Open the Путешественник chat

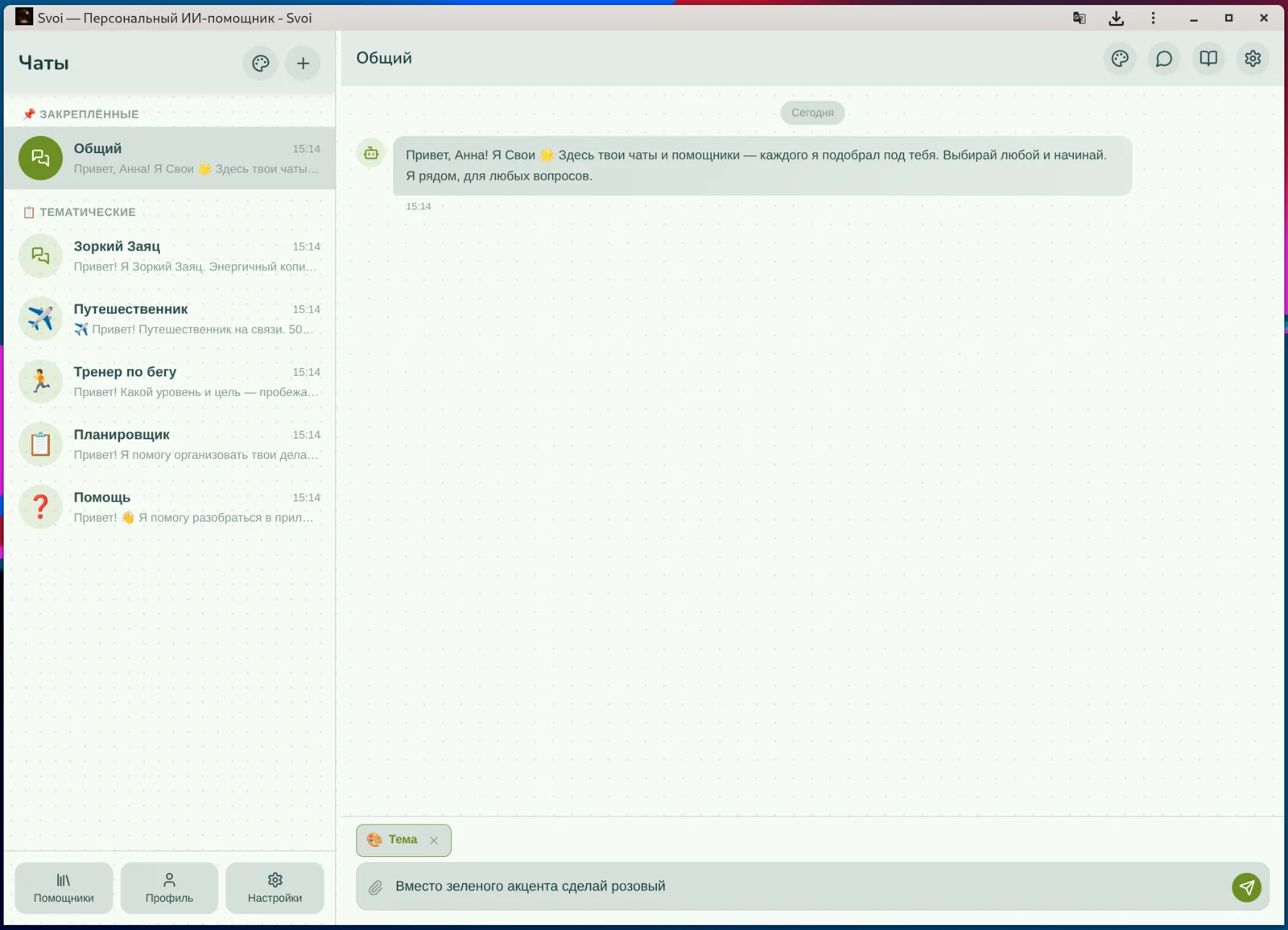click(x=169, y=319)
